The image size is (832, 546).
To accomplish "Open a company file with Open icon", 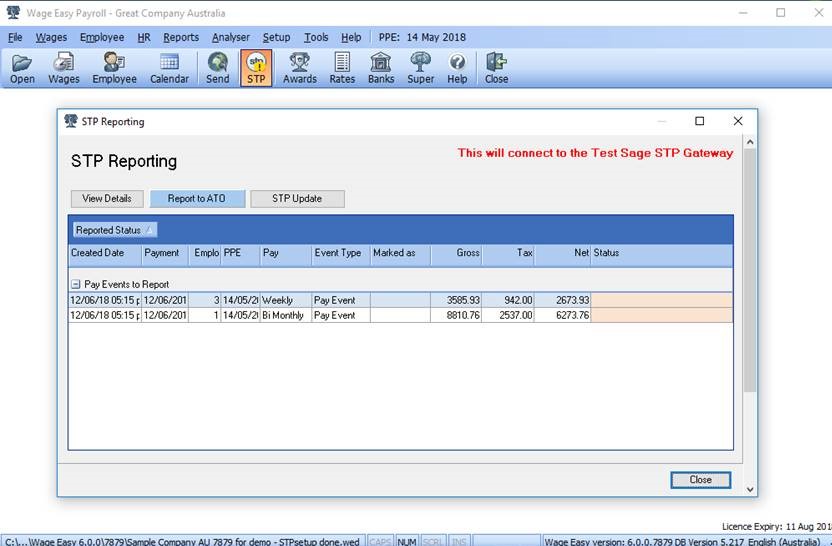I will pyautogui.click(x=22, y=68).
